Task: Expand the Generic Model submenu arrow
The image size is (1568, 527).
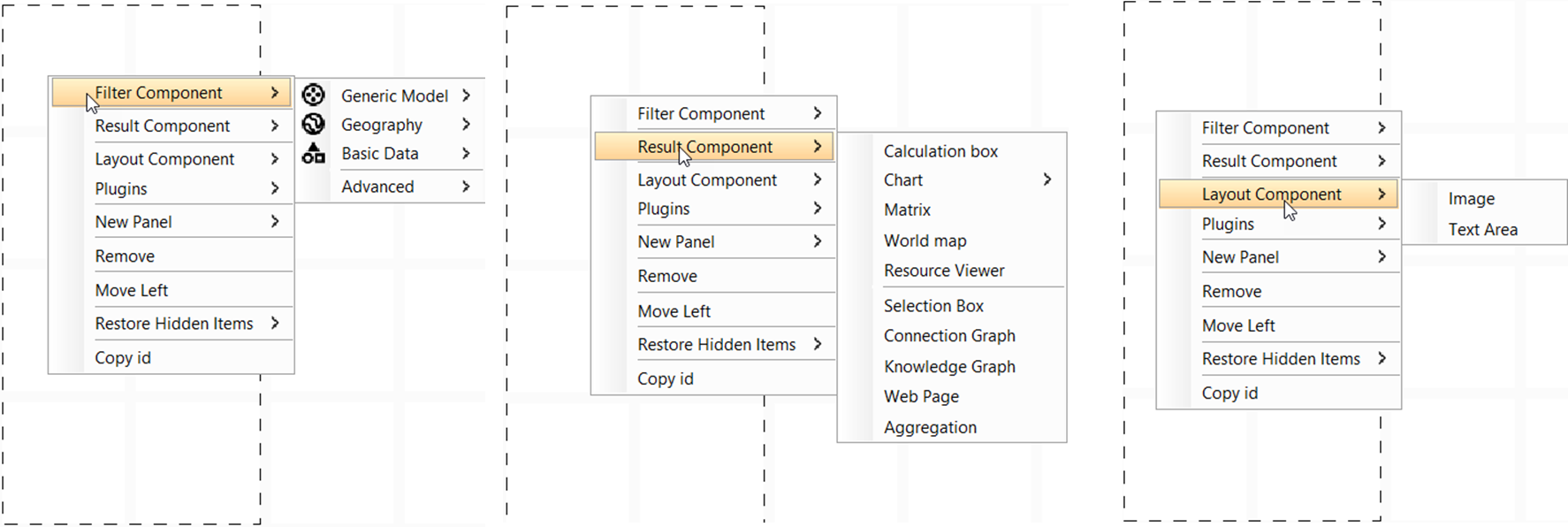Action: pos(466,95)
